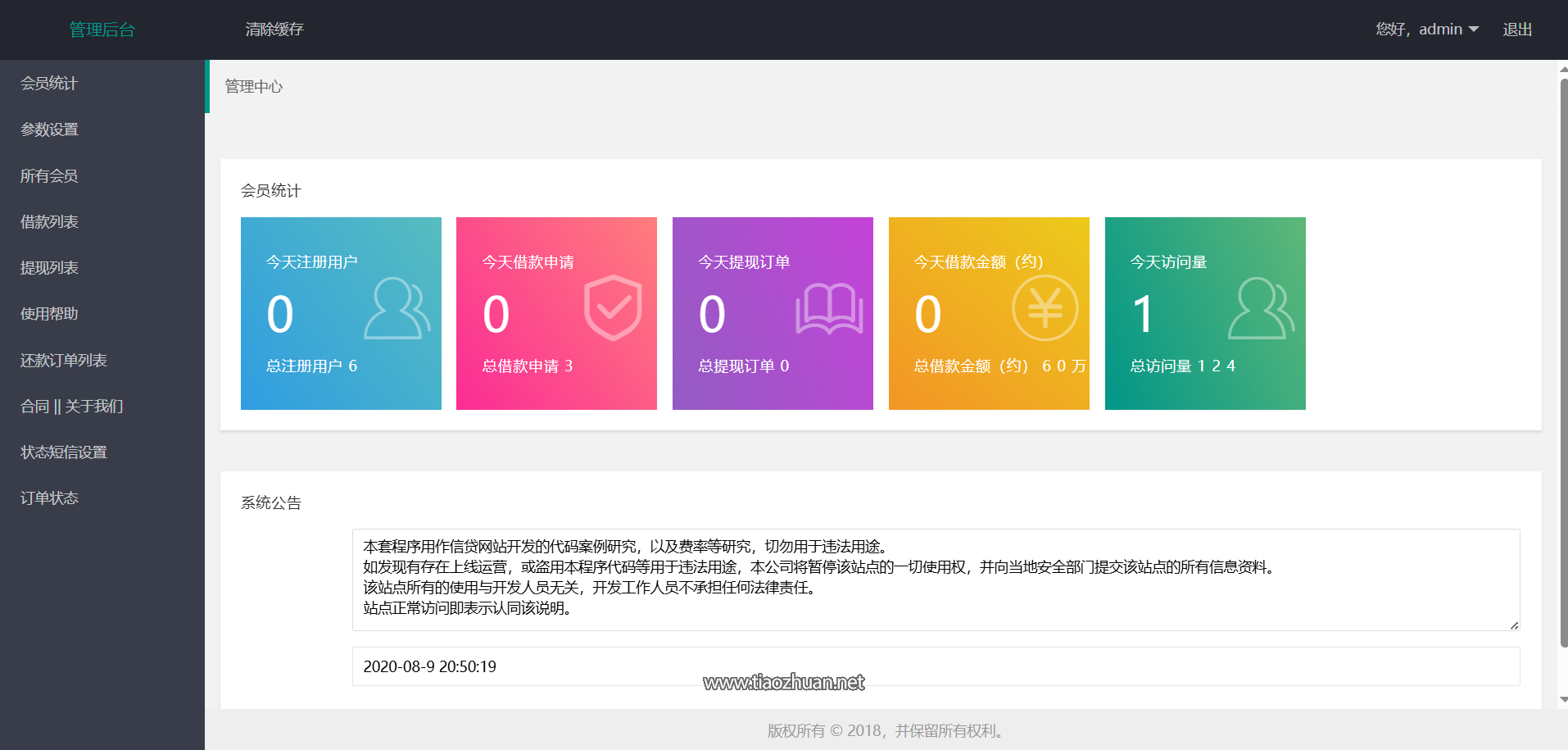The height and width of the screenshot is (750, 1568).
Task: Open 所有会员 member list page
Action: point(49,175)
